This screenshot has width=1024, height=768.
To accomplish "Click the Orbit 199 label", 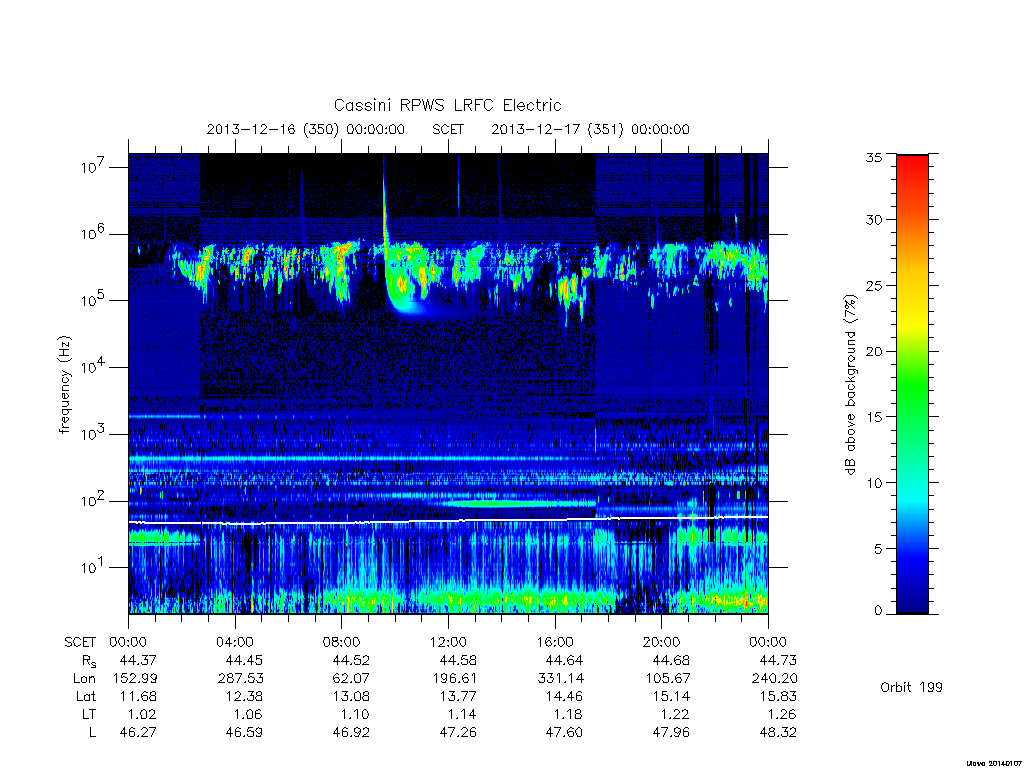I will pyautogui.click(x=911, y=687).
